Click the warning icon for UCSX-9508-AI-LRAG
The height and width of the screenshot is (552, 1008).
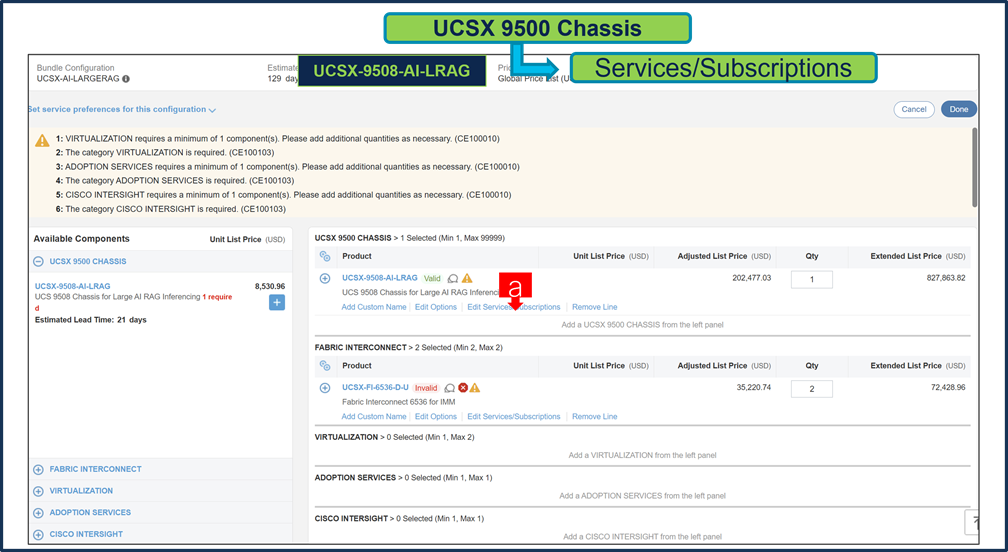467,278
